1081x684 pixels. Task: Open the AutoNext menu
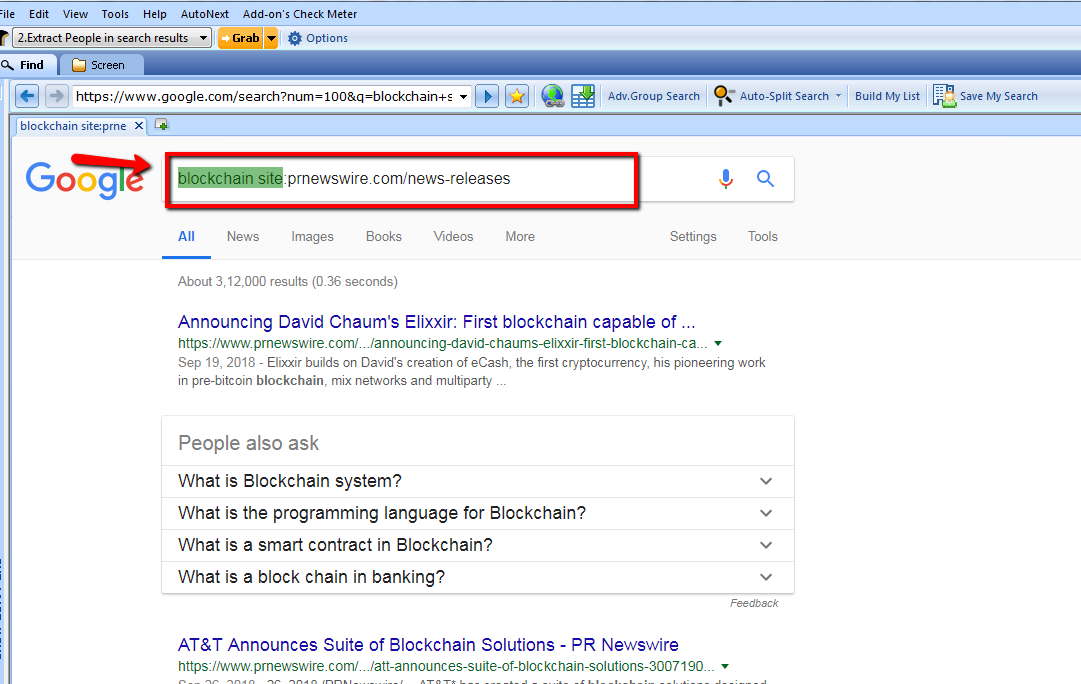tap(205, 14)
